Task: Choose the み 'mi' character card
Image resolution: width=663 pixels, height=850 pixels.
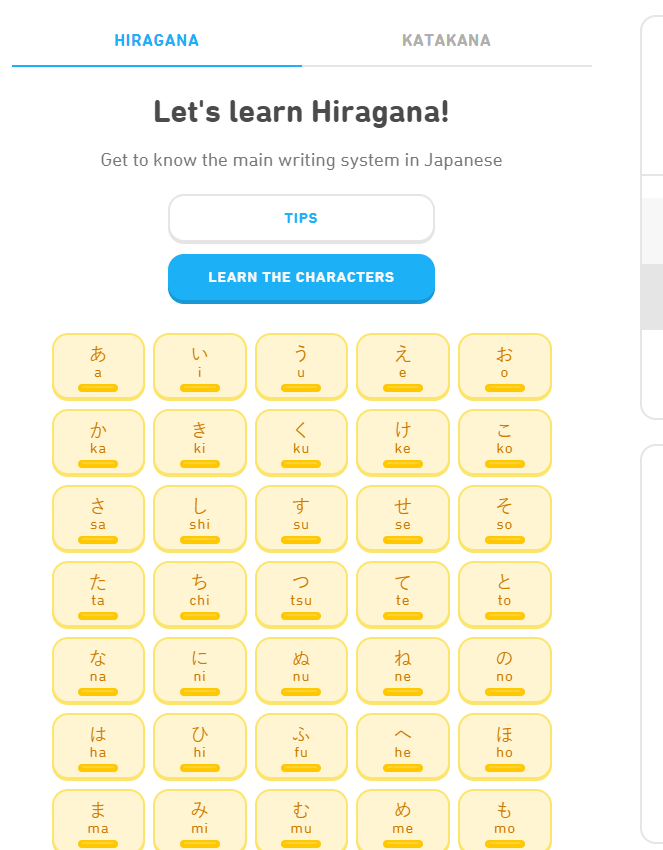Action: pos(200,820)
